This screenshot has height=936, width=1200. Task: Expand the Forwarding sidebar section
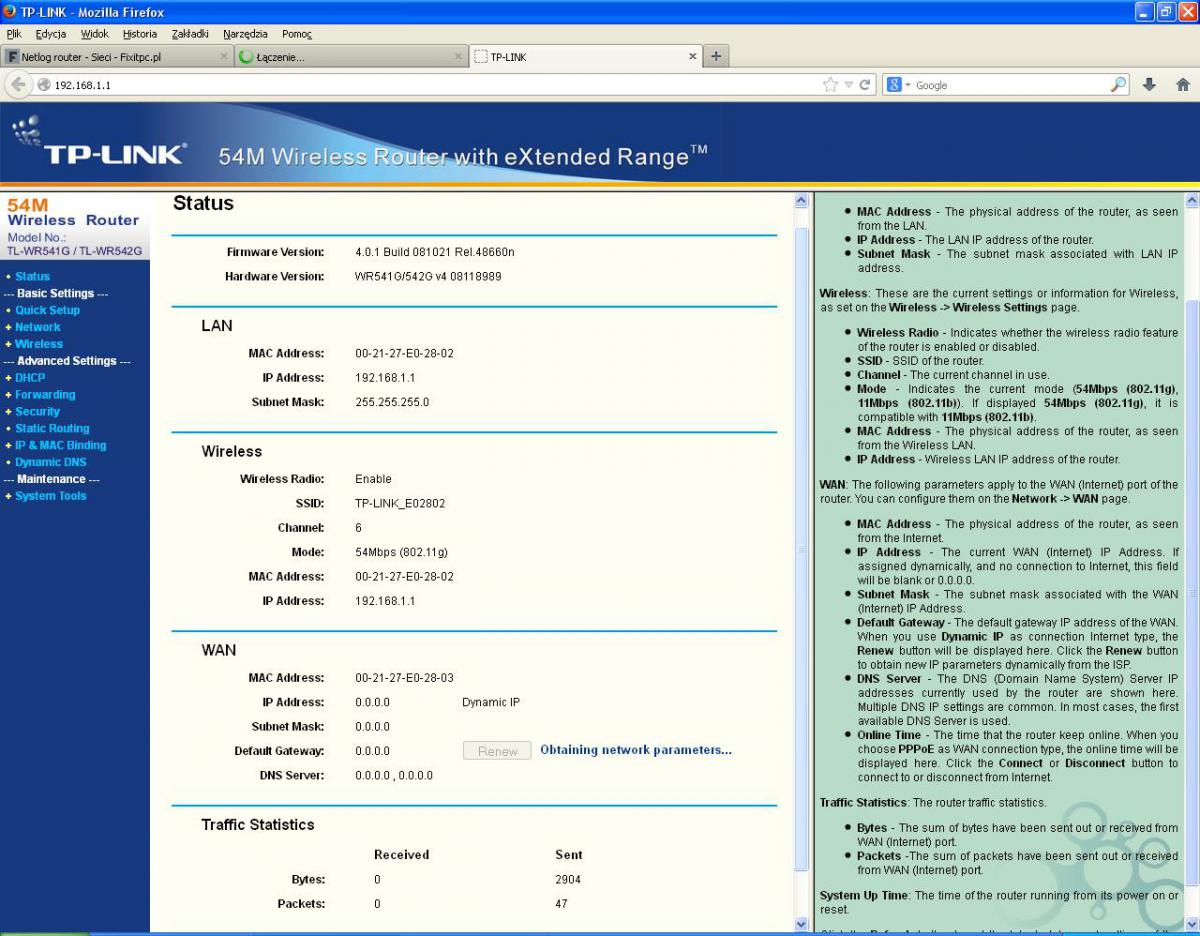coord(44,395)
